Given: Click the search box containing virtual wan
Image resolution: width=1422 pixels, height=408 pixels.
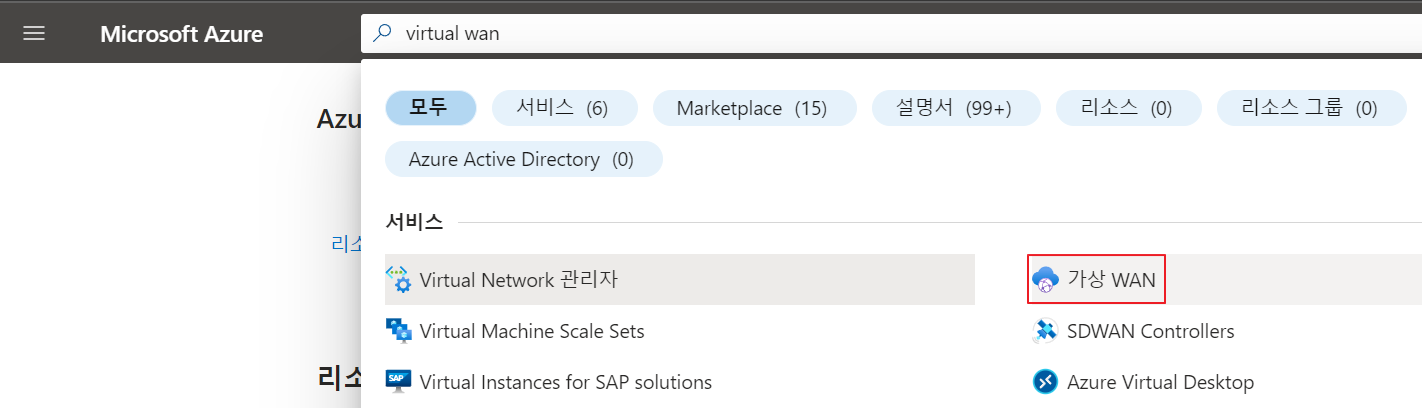Looking at the screenshot, I should pyautogui.click(x=891, y=33).
